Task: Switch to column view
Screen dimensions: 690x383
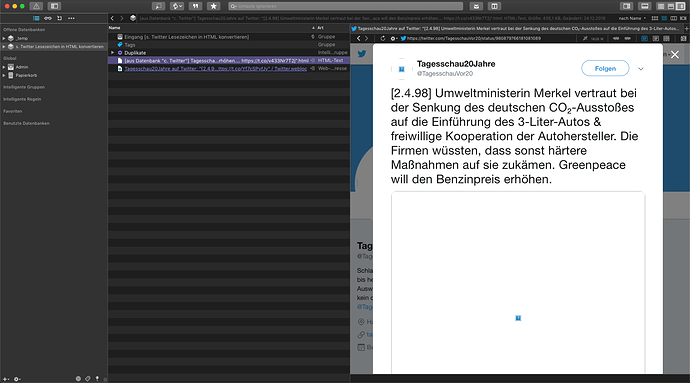Action: [x=674, y=18]
